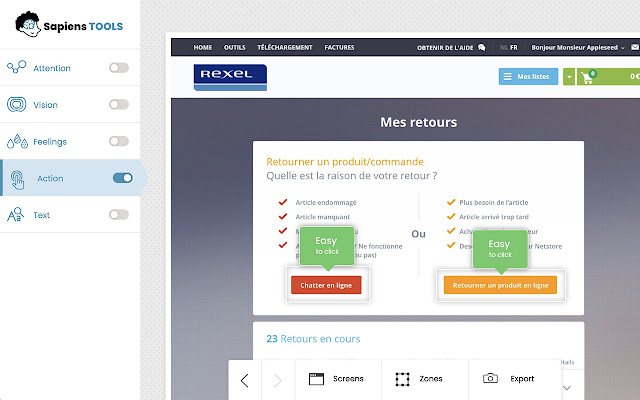Enable the Text toggle switch
The width and height of the screenshot is (640, 400).
pyautogui.click(x=119, y=215)
